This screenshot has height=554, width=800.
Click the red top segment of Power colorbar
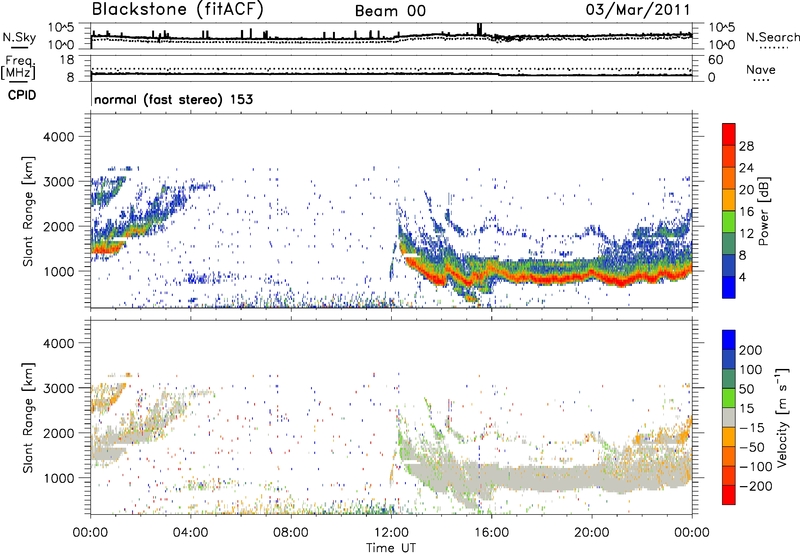click(729, 135)
